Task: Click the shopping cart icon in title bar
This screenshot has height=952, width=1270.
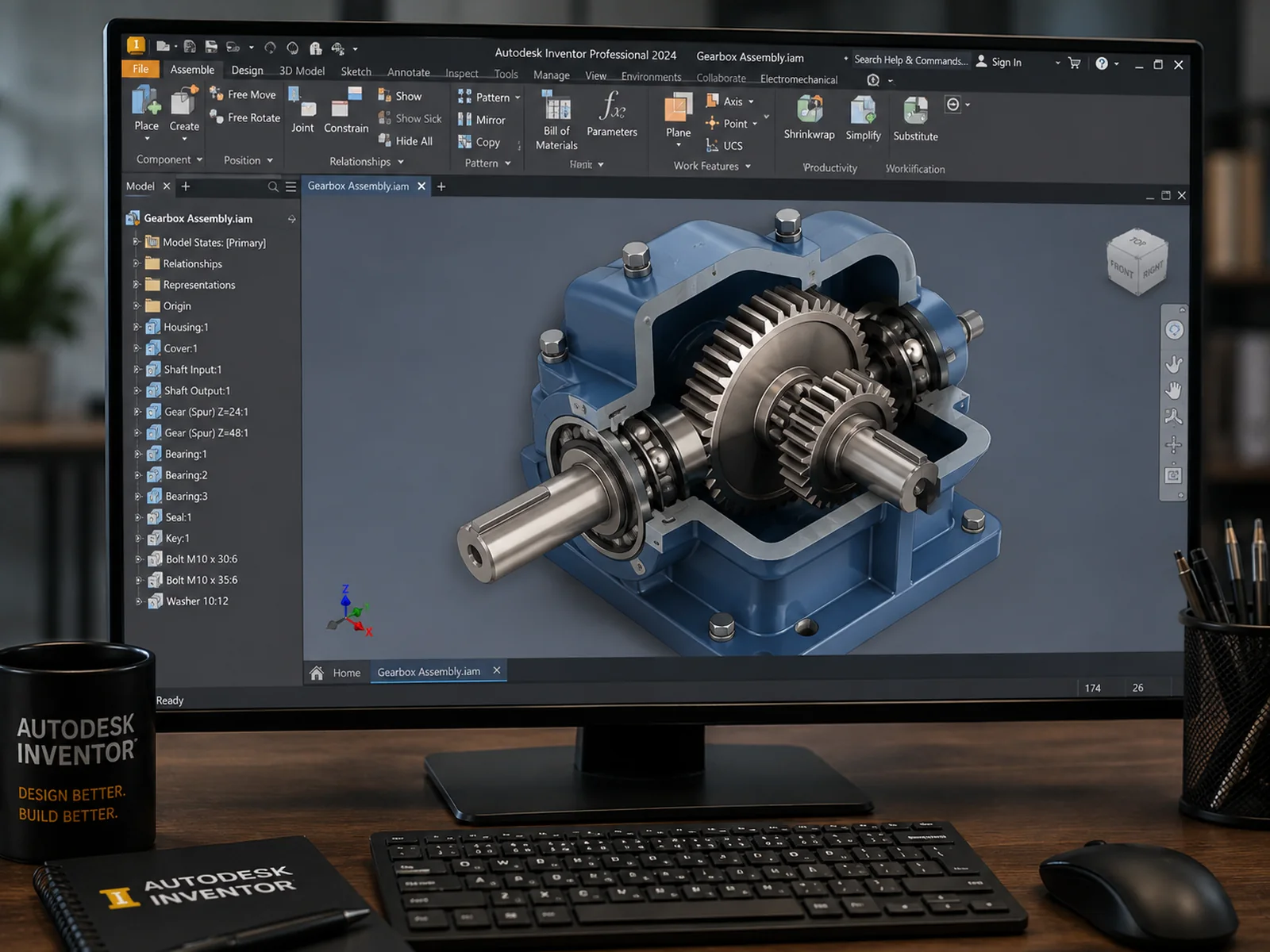Action: pyautogui.click(x=1075, y=63)
